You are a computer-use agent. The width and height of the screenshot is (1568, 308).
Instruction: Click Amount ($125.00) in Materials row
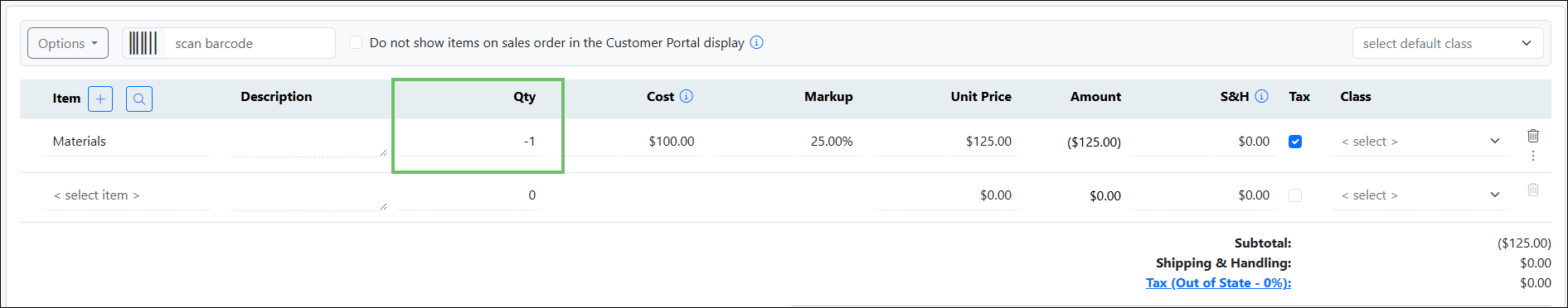1094,142
